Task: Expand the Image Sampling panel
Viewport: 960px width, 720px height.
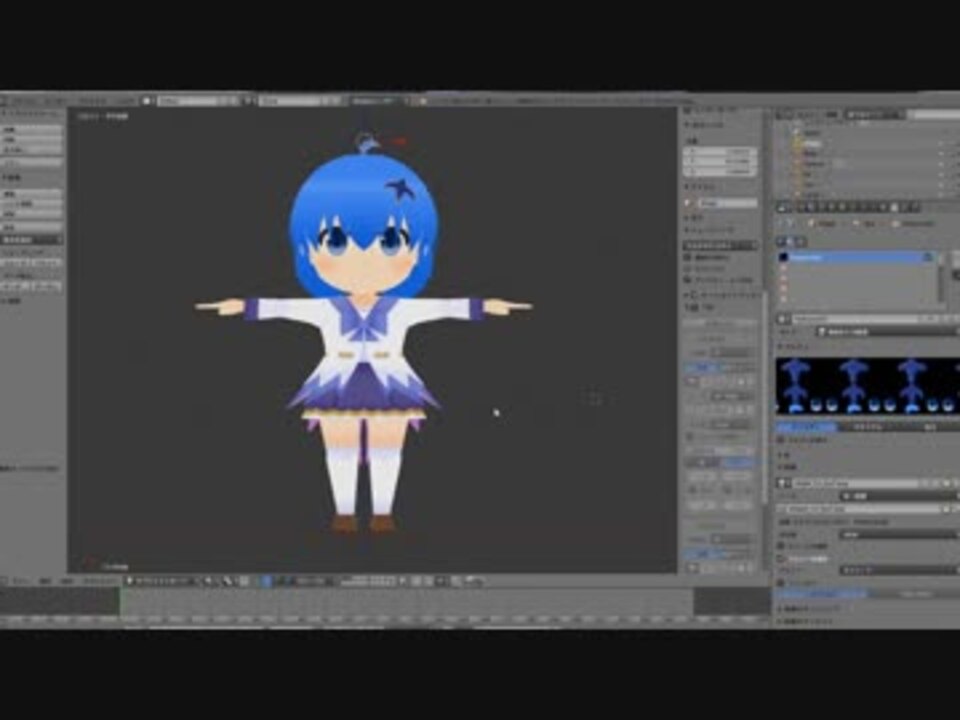Action: (811, 609)
